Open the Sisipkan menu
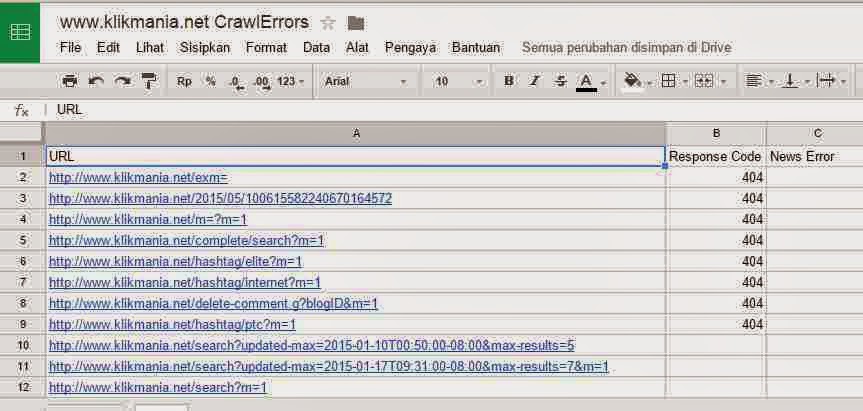This screenshot has width=863, height=411. point(205,48)
